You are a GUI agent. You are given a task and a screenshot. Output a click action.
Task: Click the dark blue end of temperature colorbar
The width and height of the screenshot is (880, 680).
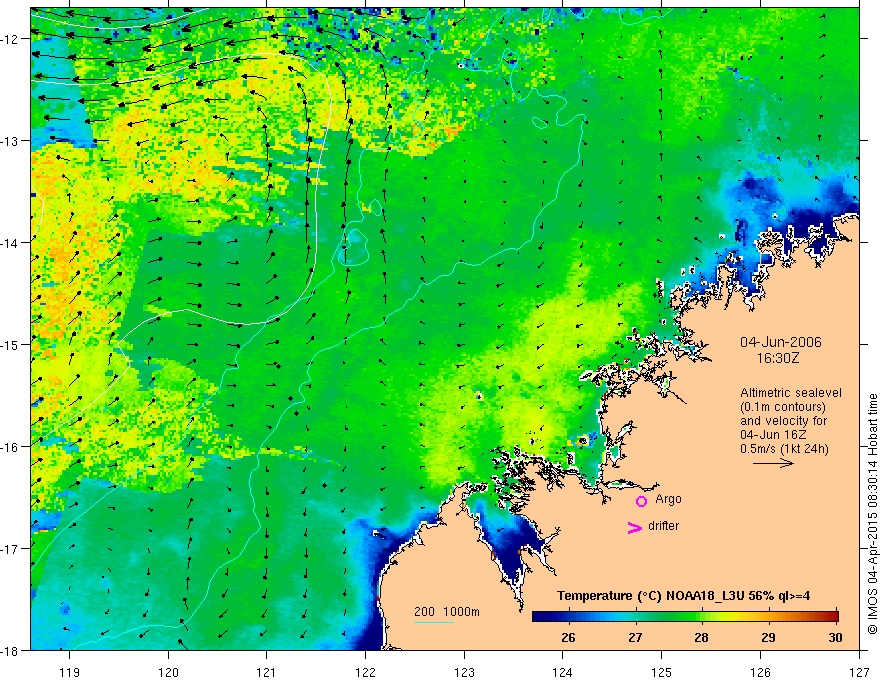540,617
